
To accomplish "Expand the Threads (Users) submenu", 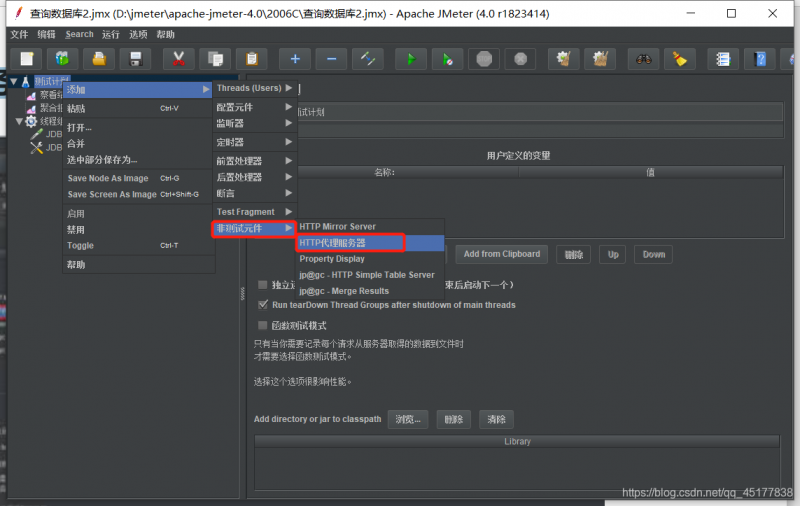I will [254, 88].
